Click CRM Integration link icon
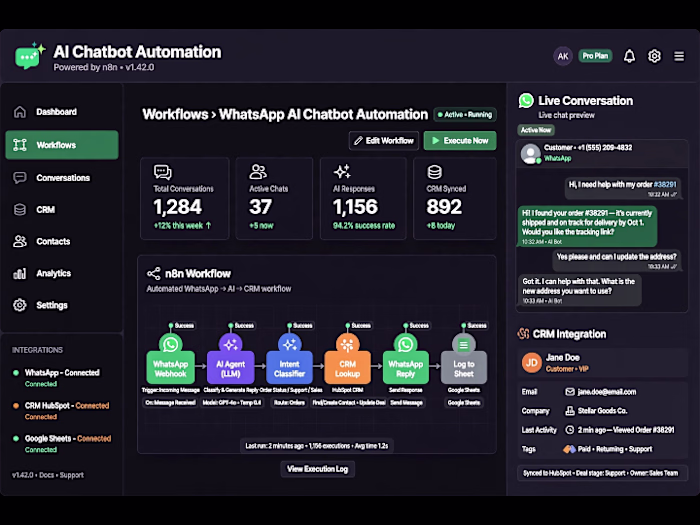The width and height of the screenshot is (700, 525). tap(523, 333)
